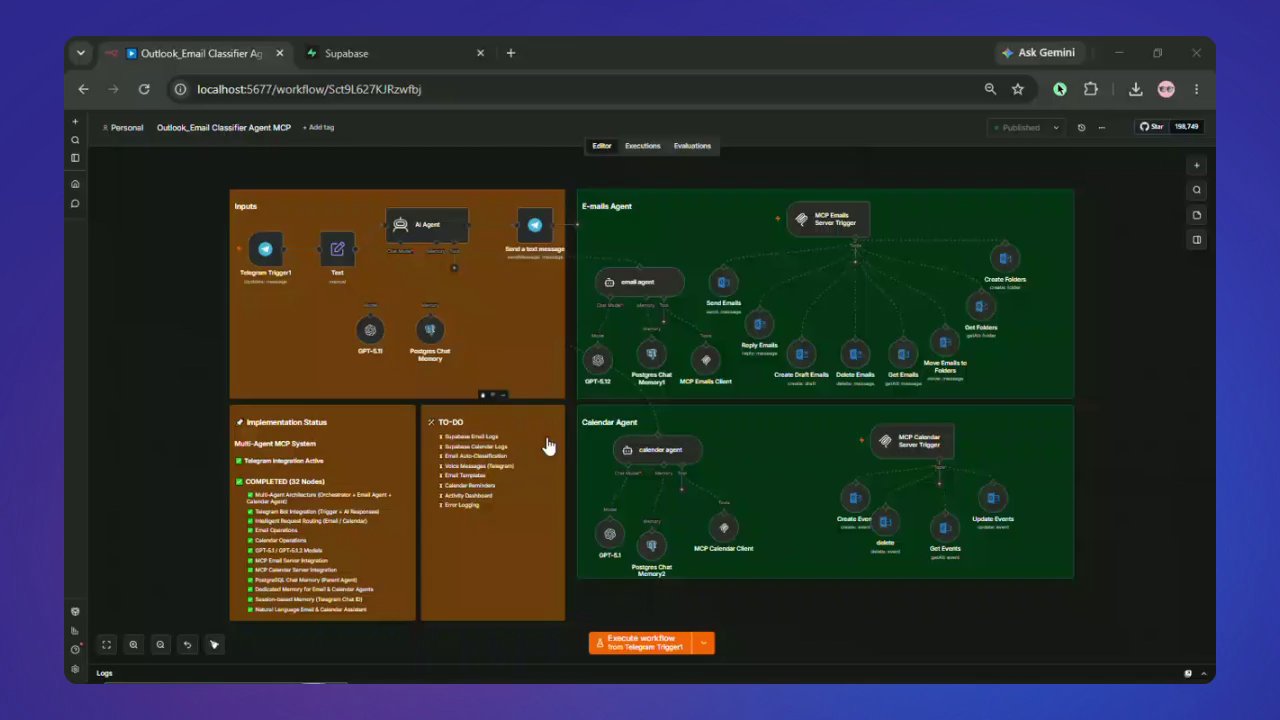This screenshot has width=1280, height=720.
Task: Click the Personal project breadcrumb
Action: pyautogui.click(x=123, y=128)
